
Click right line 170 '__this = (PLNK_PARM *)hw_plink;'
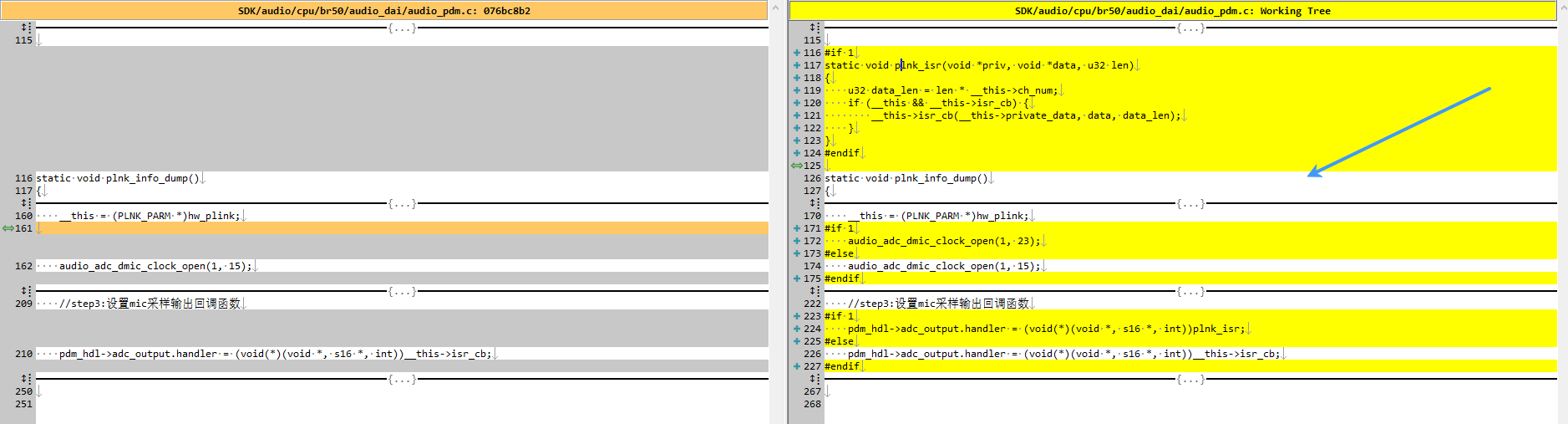click(938, 216)
